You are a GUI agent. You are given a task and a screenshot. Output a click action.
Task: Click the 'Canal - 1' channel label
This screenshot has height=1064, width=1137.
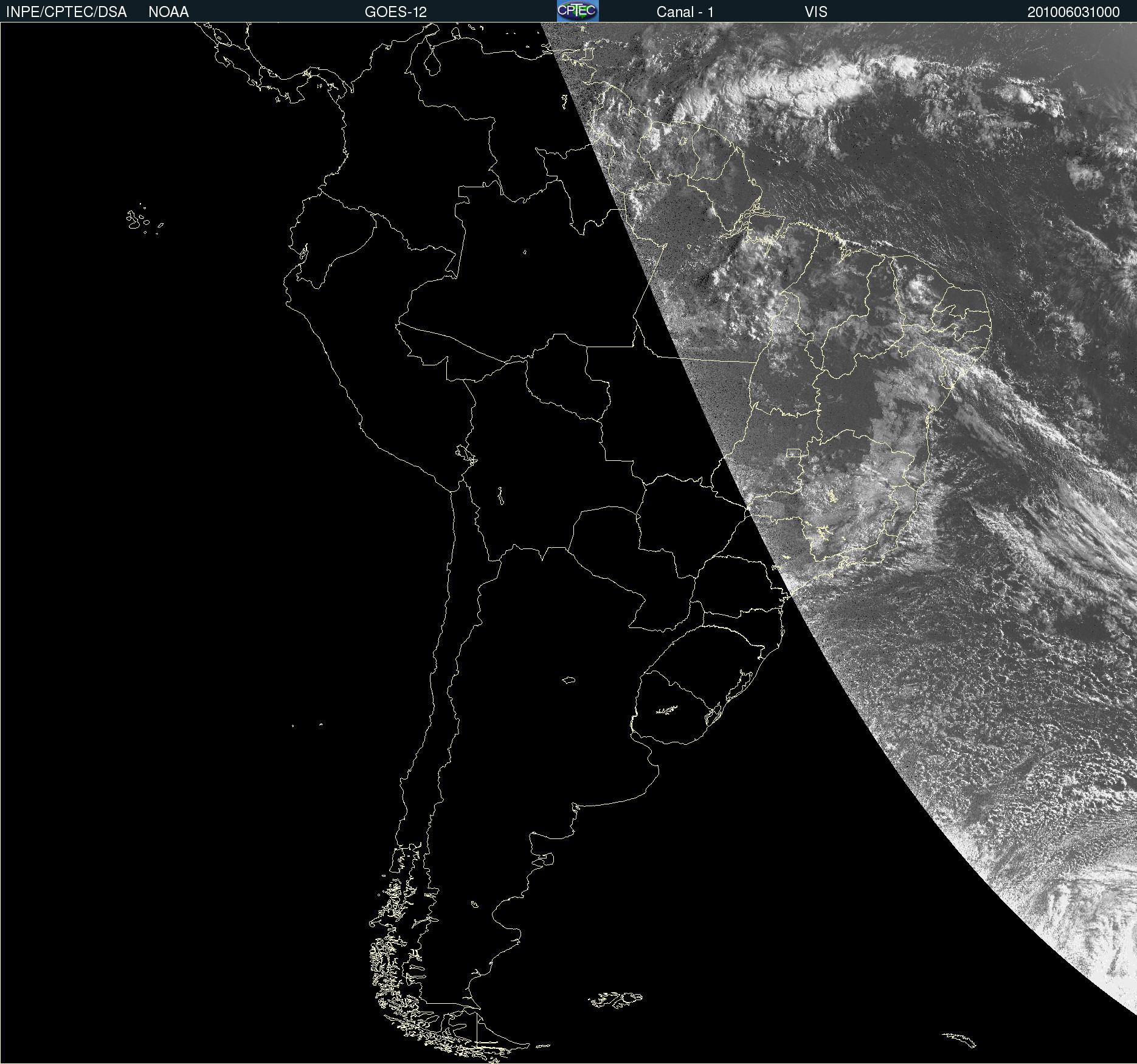tap(685, 12)
